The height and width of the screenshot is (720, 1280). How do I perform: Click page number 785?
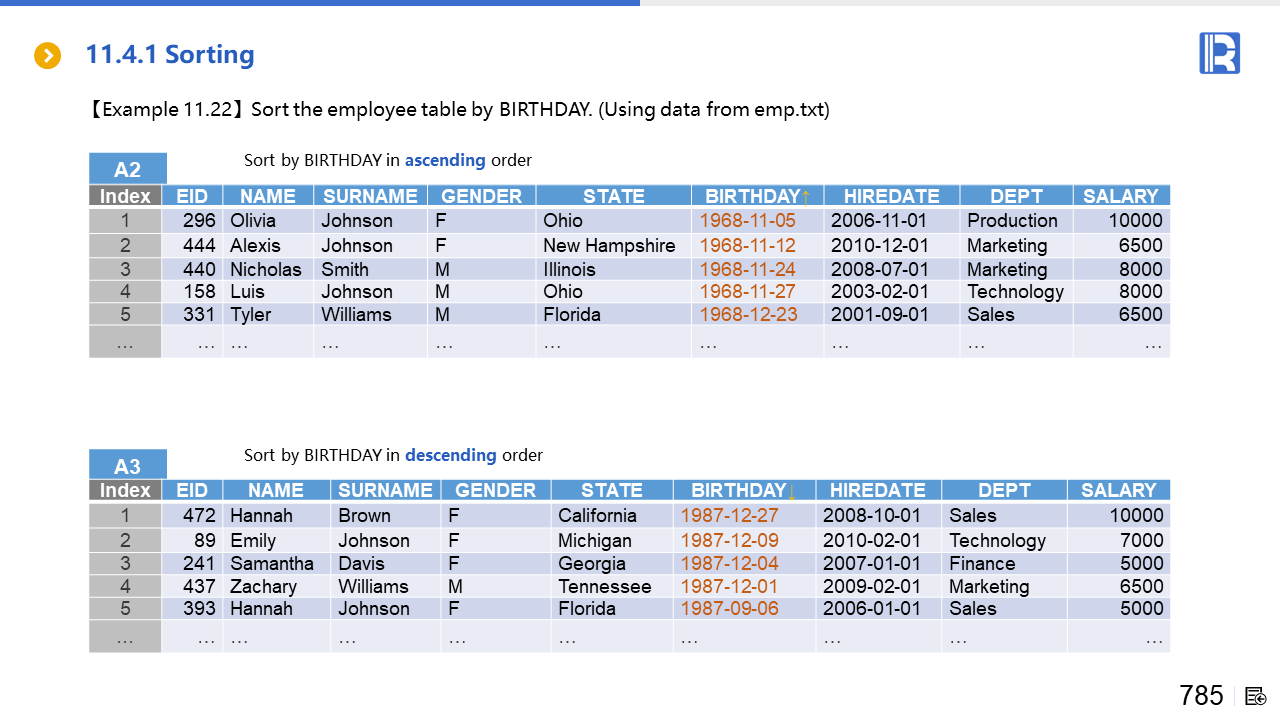[x=1201, y=696]
